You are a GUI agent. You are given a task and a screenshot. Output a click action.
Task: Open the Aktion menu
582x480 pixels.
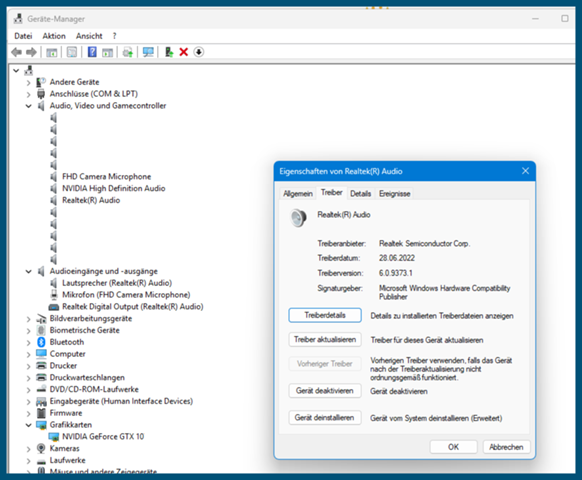[54, 36]
